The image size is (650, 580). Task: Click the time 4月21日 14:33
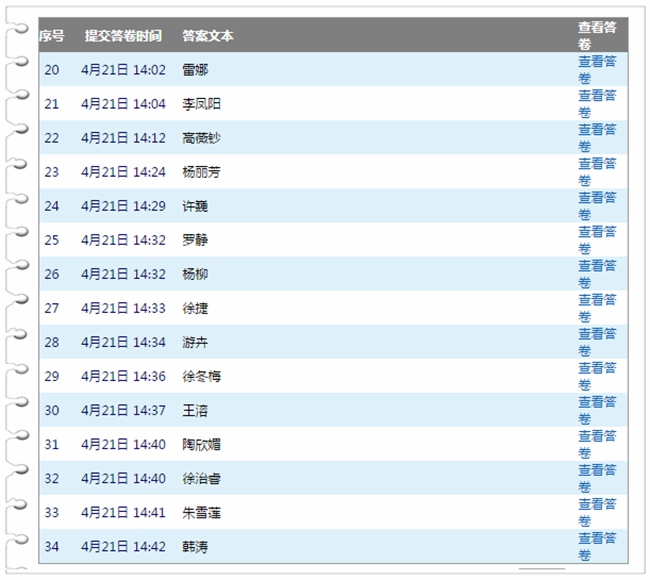(x=124, y=308)
